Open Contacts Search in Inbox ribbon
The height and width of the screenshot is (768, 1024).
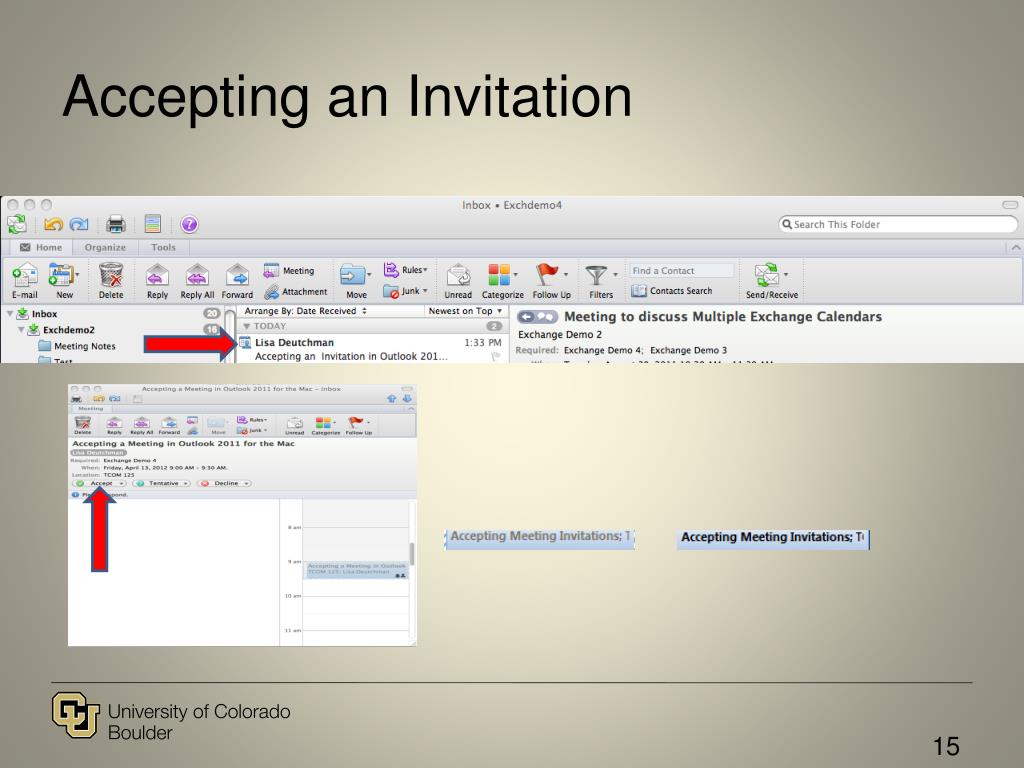[672, 291]
